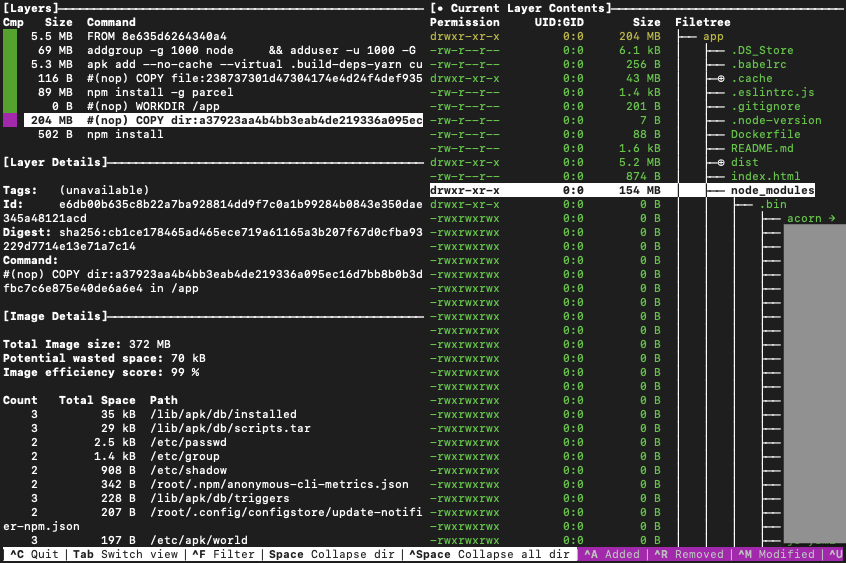Click Image efficiency score: 99 %
The width and height of the screenshot is (846, 563).
101,372
